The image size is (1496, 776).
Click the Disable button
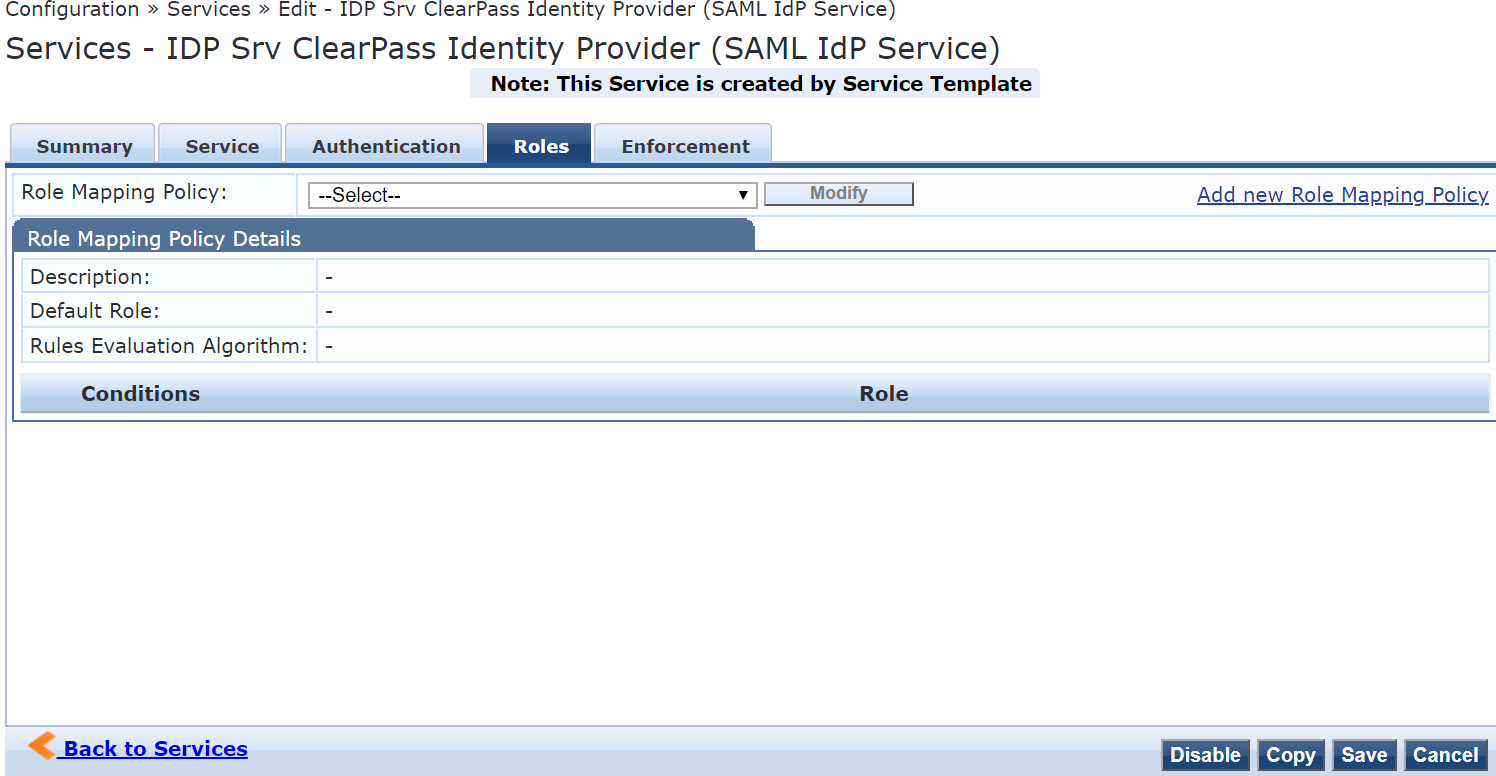(x=1205, y=755)
